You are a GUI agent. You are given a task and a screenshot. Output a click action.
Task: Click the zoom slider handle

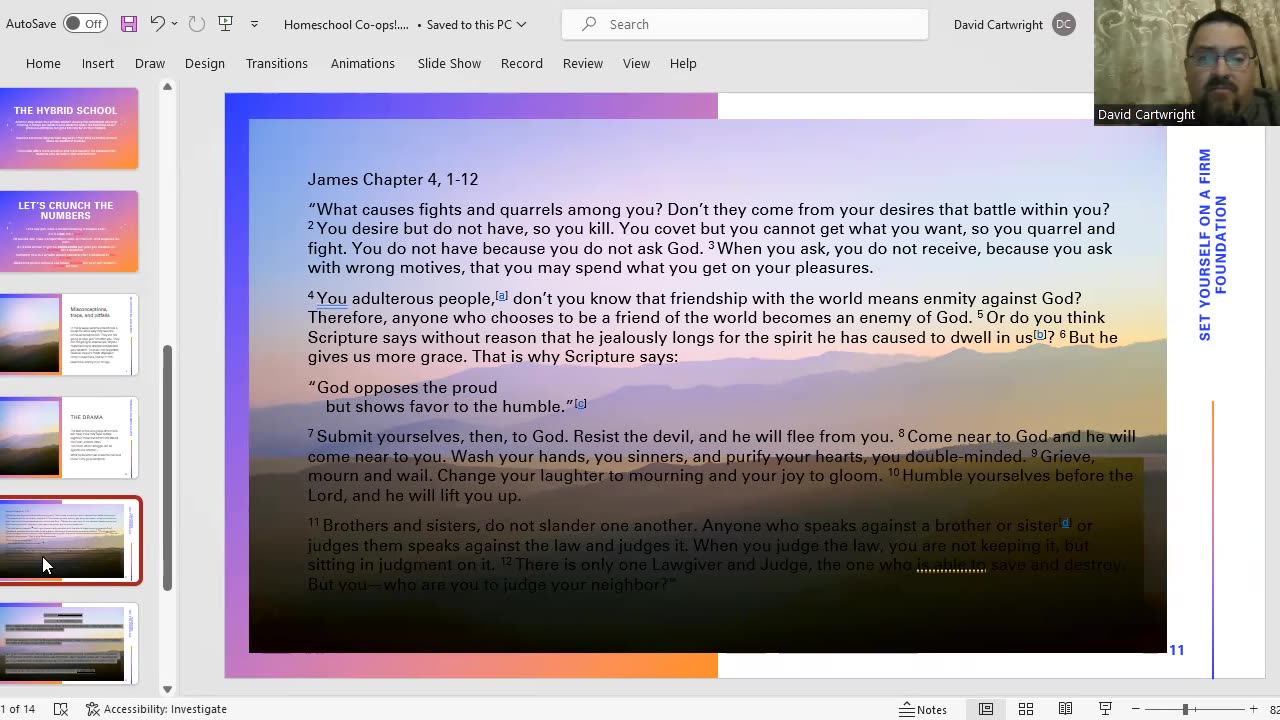pos(1185,709)
